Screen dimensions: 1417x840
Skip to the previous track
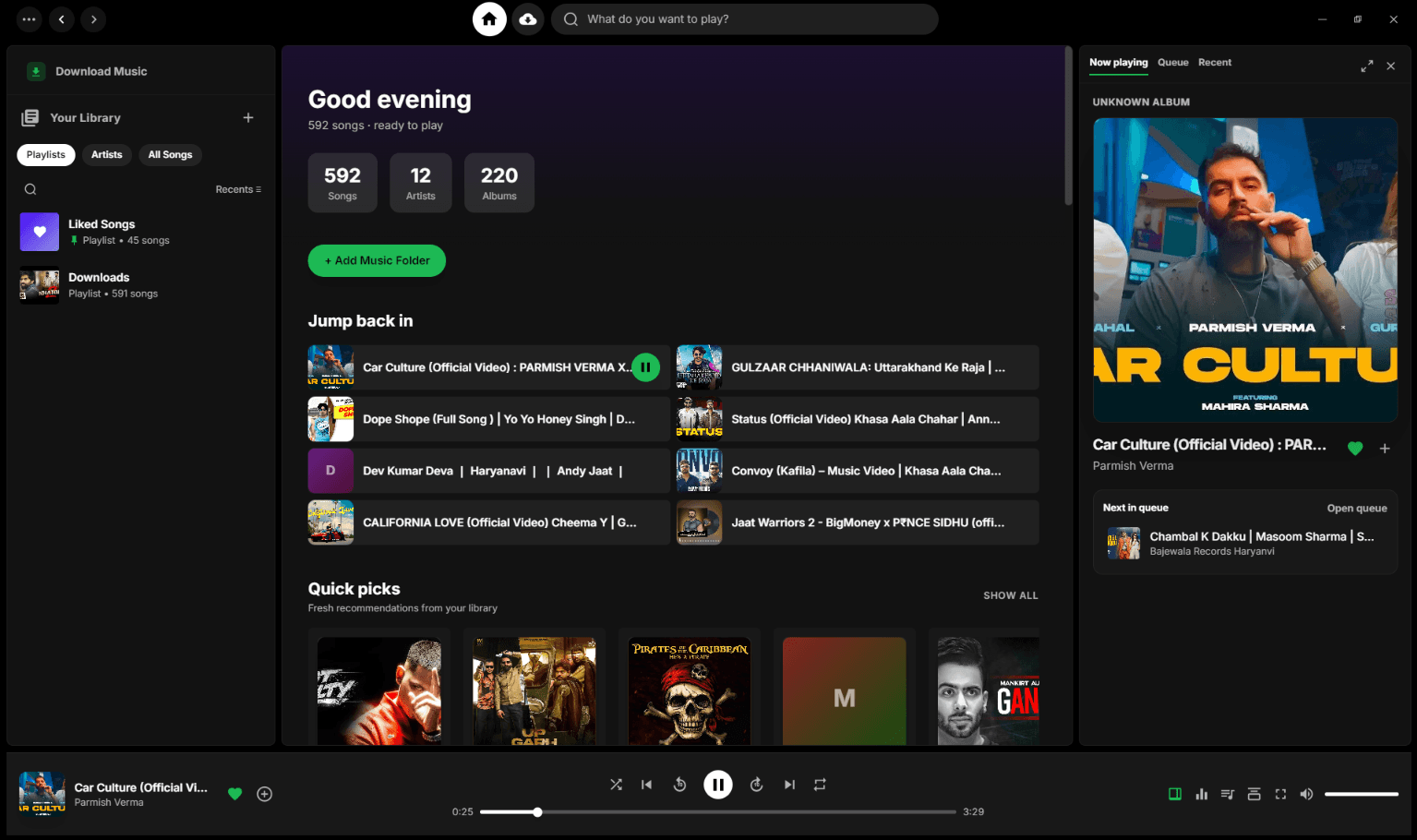(x=647, y=785)
